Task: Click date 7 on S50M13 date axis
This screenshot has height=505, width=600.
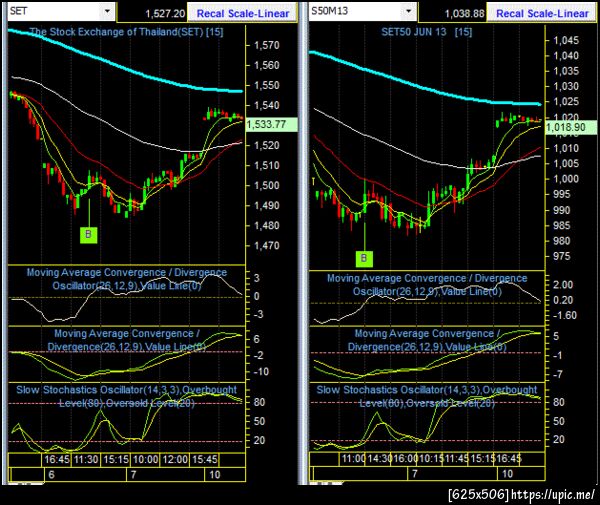Action: pyautogui.click(x=414, y=474)
